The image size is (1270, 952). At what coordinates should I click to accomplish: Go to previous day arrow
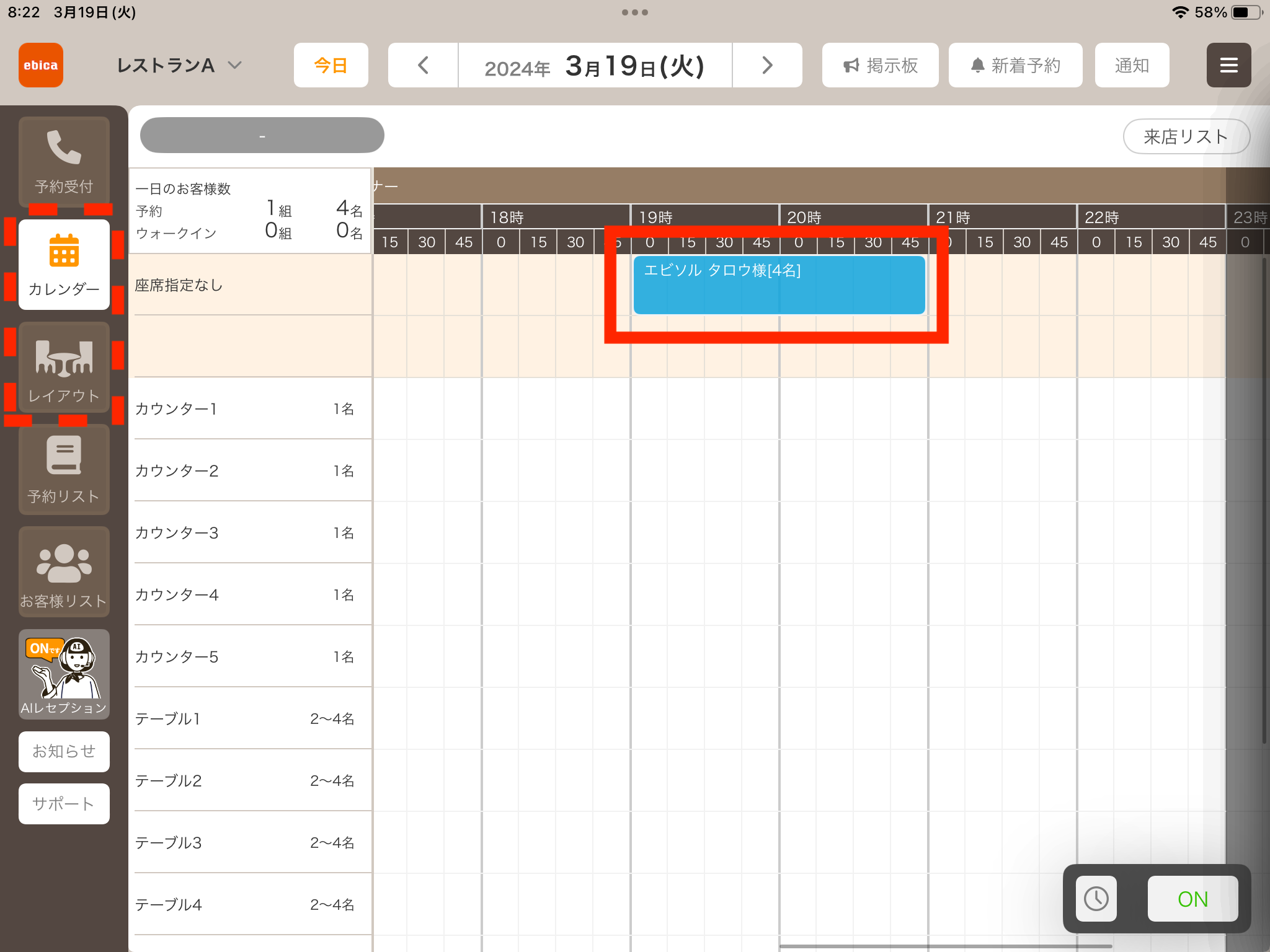[x=423, y=65]
